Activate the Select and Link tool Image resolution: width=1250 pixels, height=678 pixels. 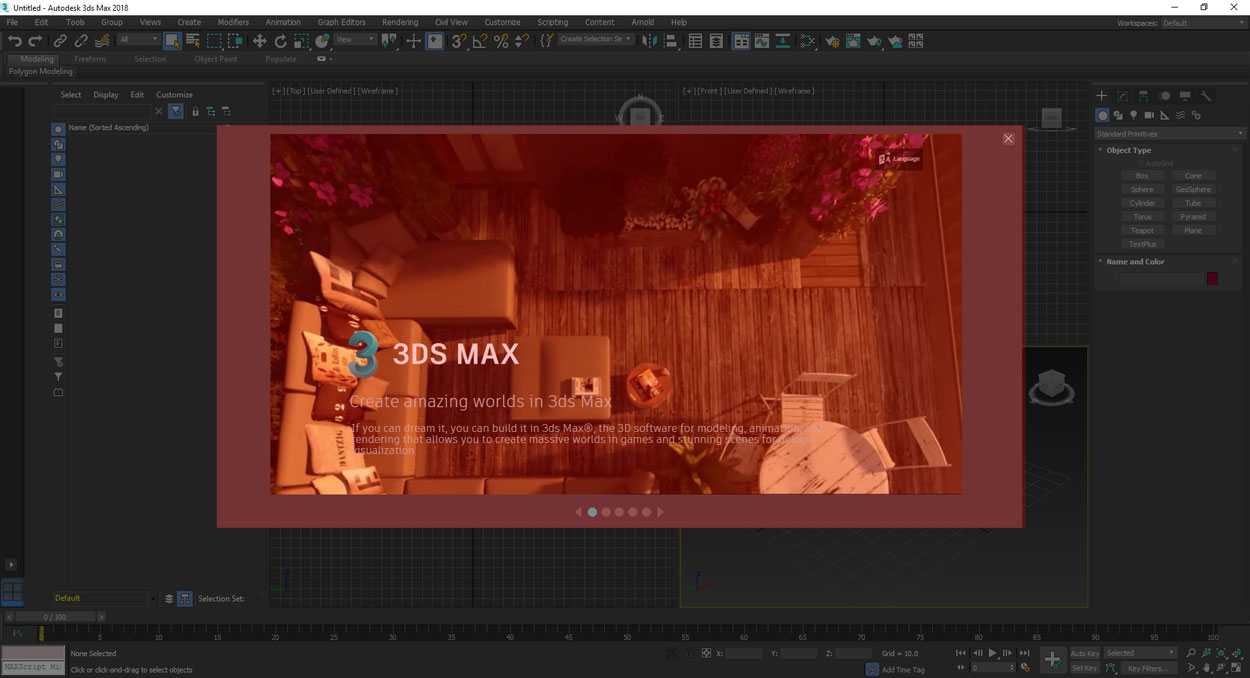click(x=60, y=41)
